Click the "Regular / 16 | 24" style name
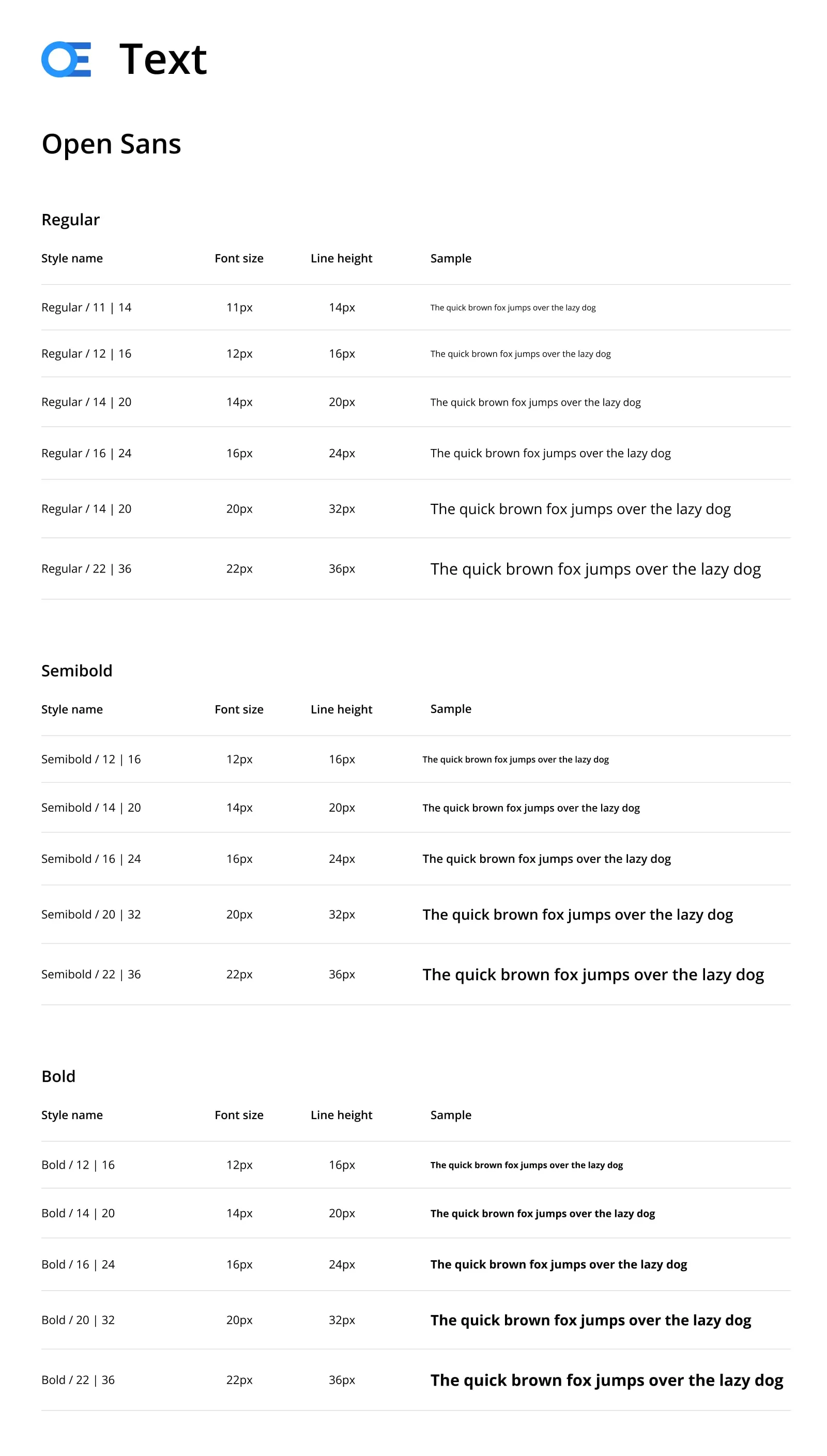This screenshot has height=1456, width=827. click(86, 453)
